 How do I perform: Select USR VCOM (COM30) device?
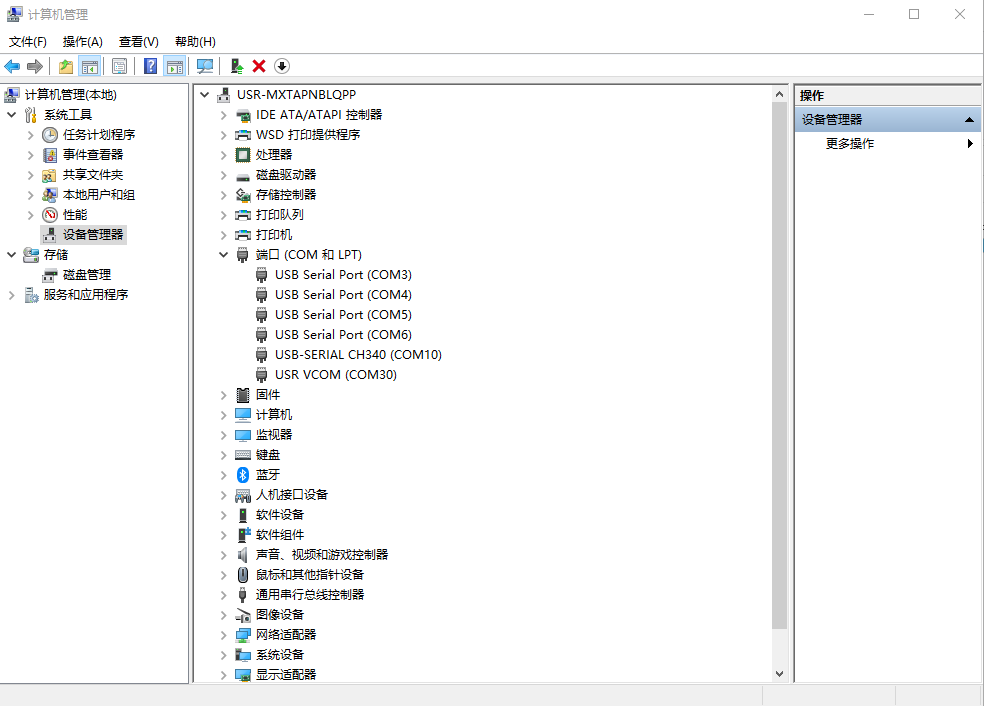(x=336, y=375)
